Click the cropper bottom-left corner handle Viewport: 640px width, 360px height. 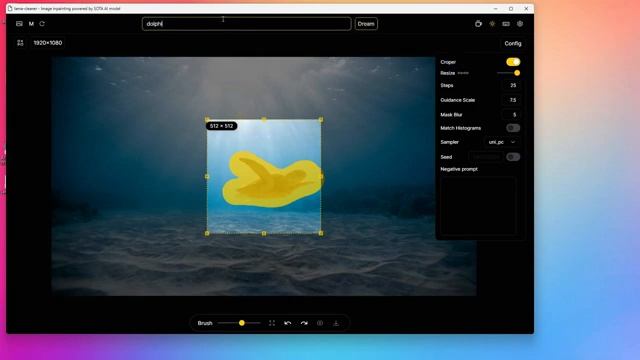[207, 233]
